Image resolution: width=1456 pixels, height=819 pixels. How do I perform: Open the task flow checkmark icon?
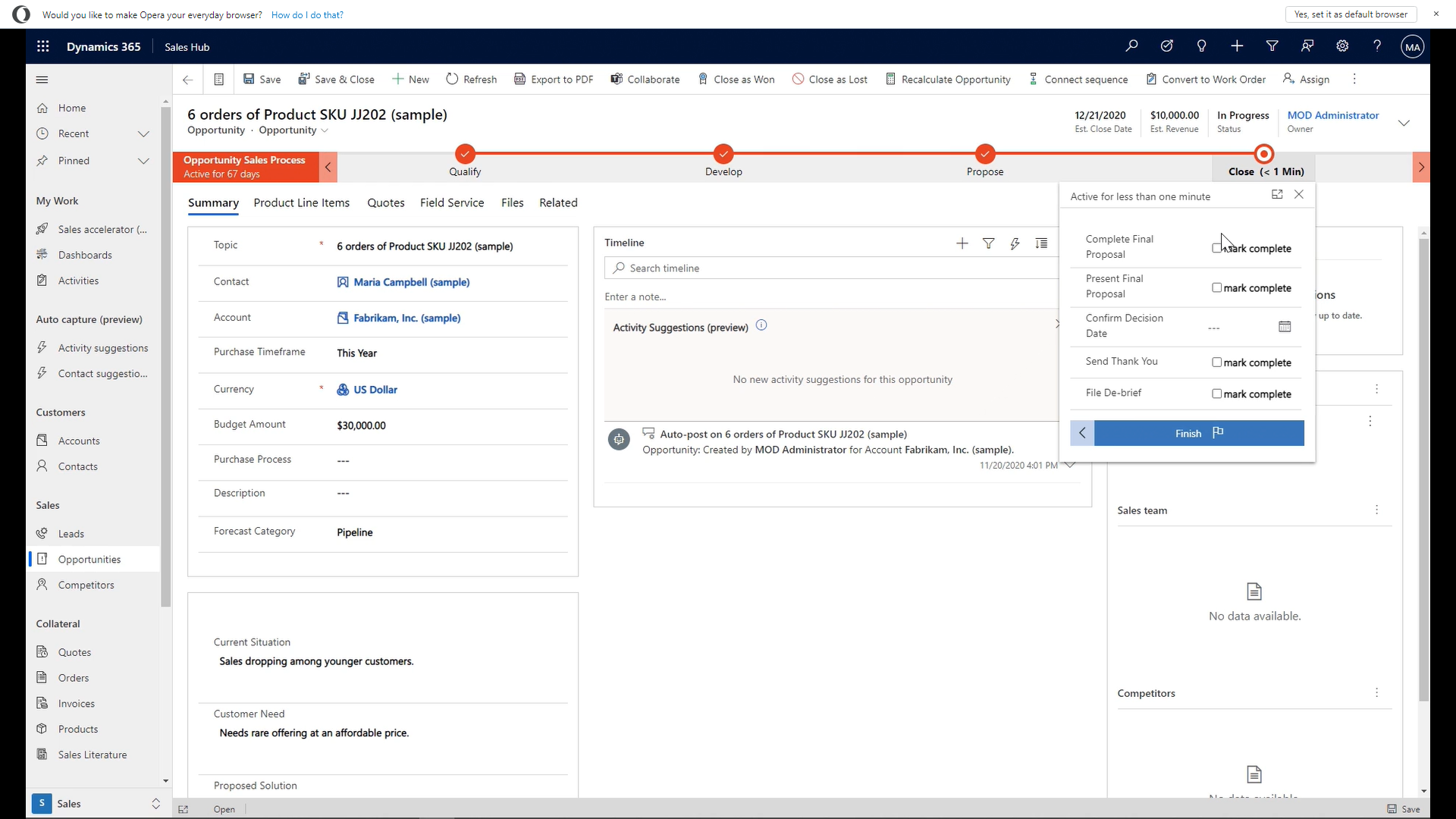(1166, 46)
